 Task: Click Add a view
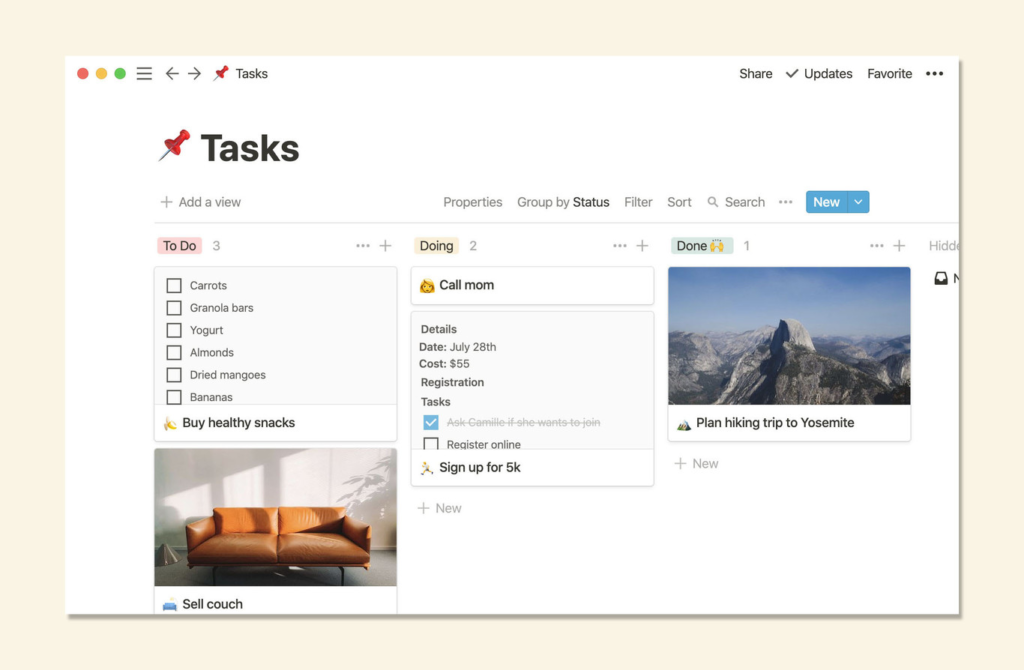[x=201, y=202]
